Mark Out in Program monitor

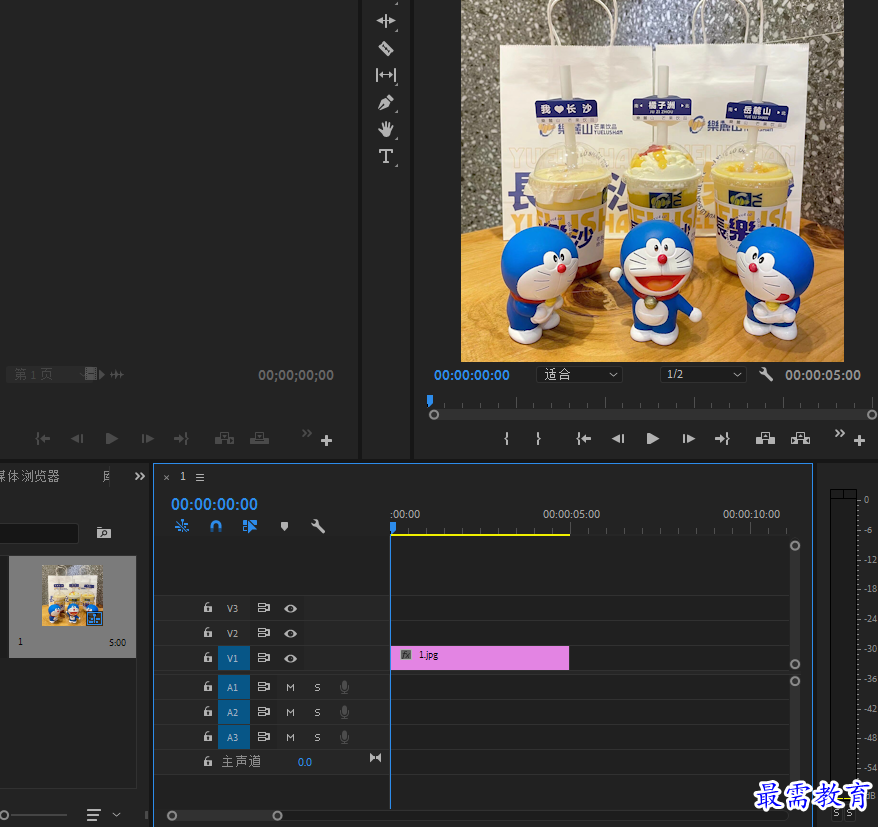[538, 439]
